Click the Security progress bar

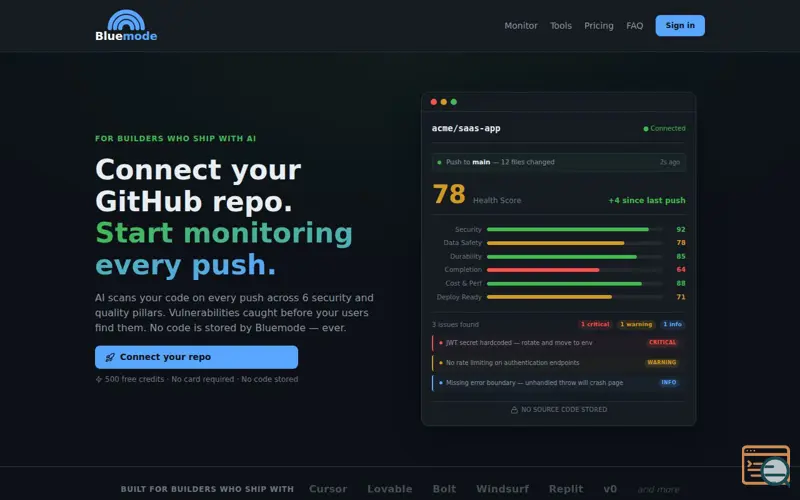[574, 230]
